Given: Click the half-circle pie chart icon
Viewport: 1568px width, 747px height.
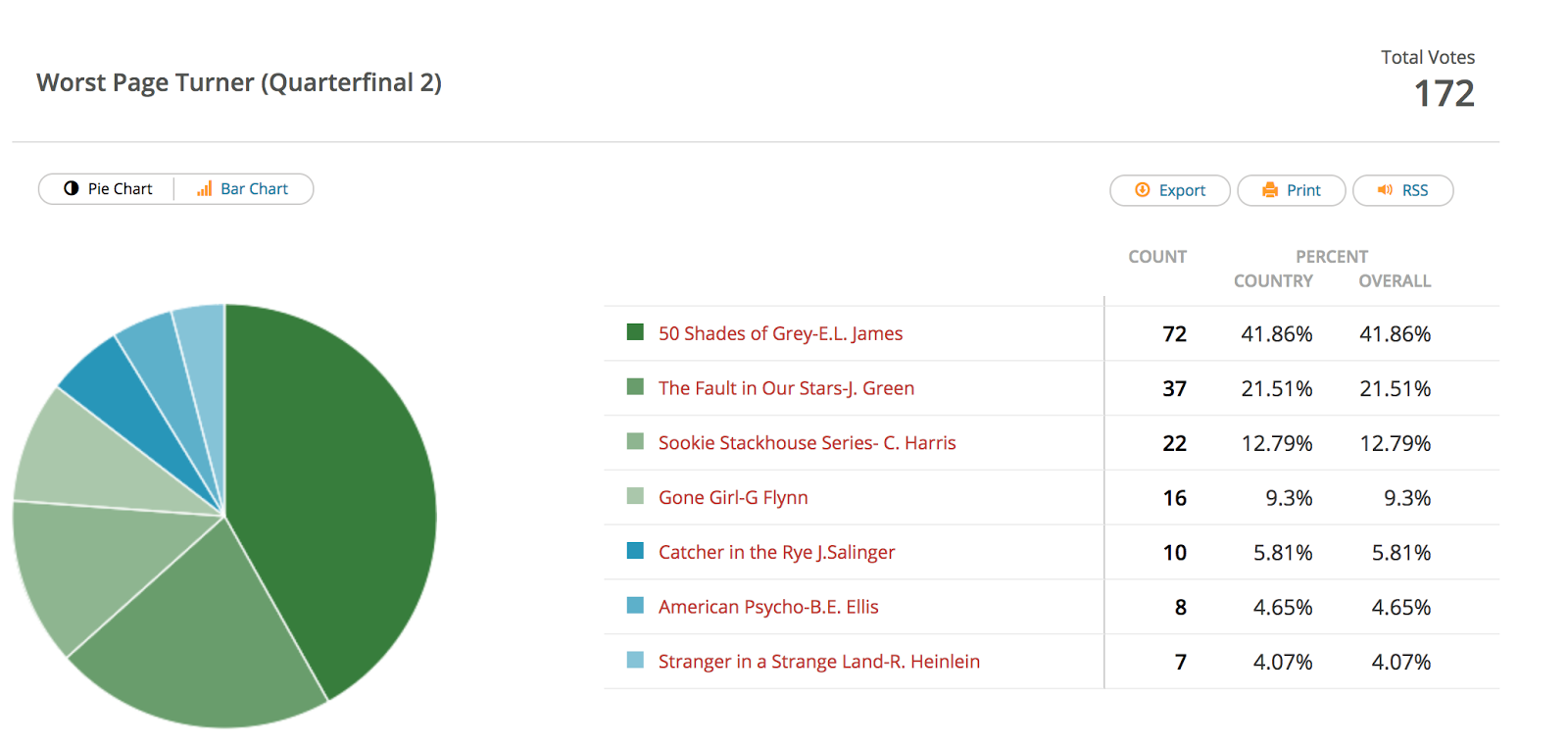Looking at the screenshot, I should pyautogui.click(x=72, y=188).
